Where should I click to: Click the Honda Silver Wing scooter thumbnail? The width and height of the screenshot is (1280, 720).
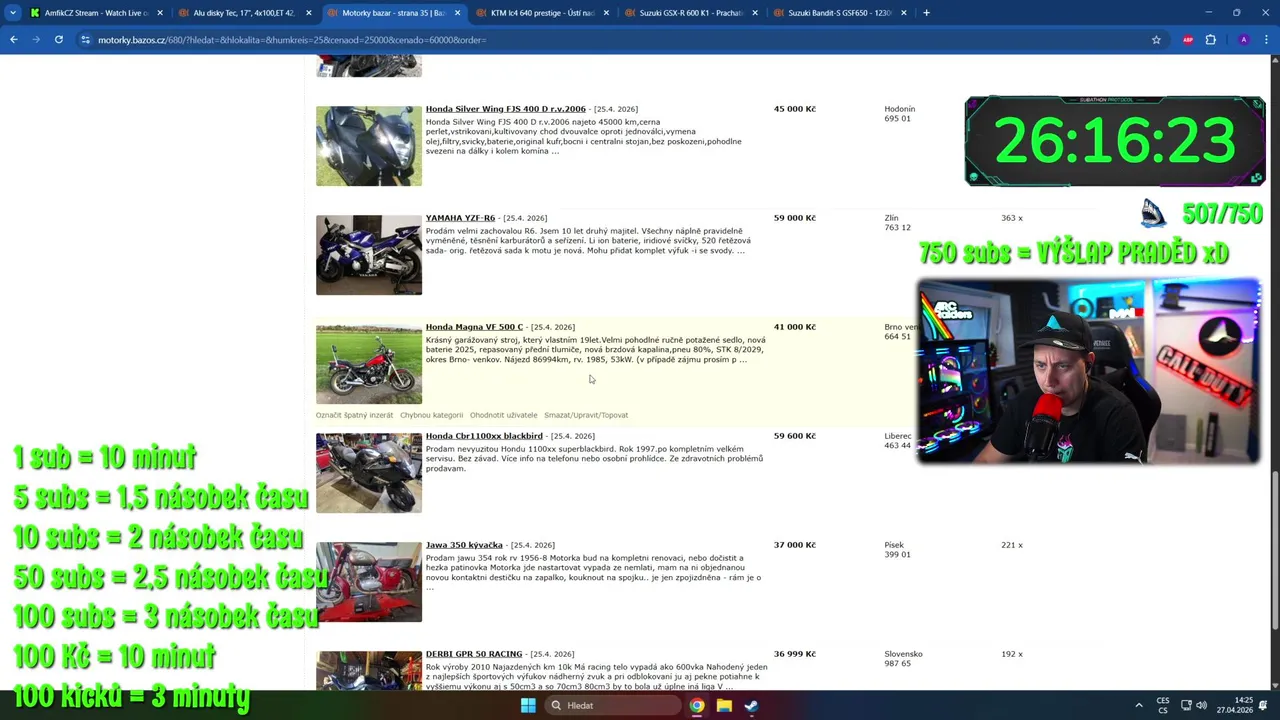[369, 146]
